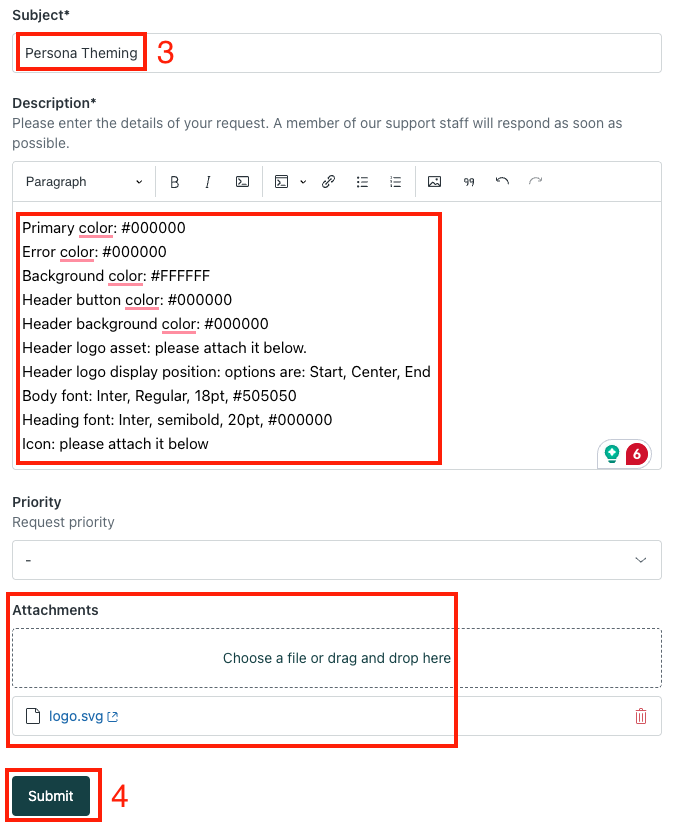The height and width of the screenshot is (825, 682).
Task: Open the logo.svg attachment link
Action: (x=83, y=716)
